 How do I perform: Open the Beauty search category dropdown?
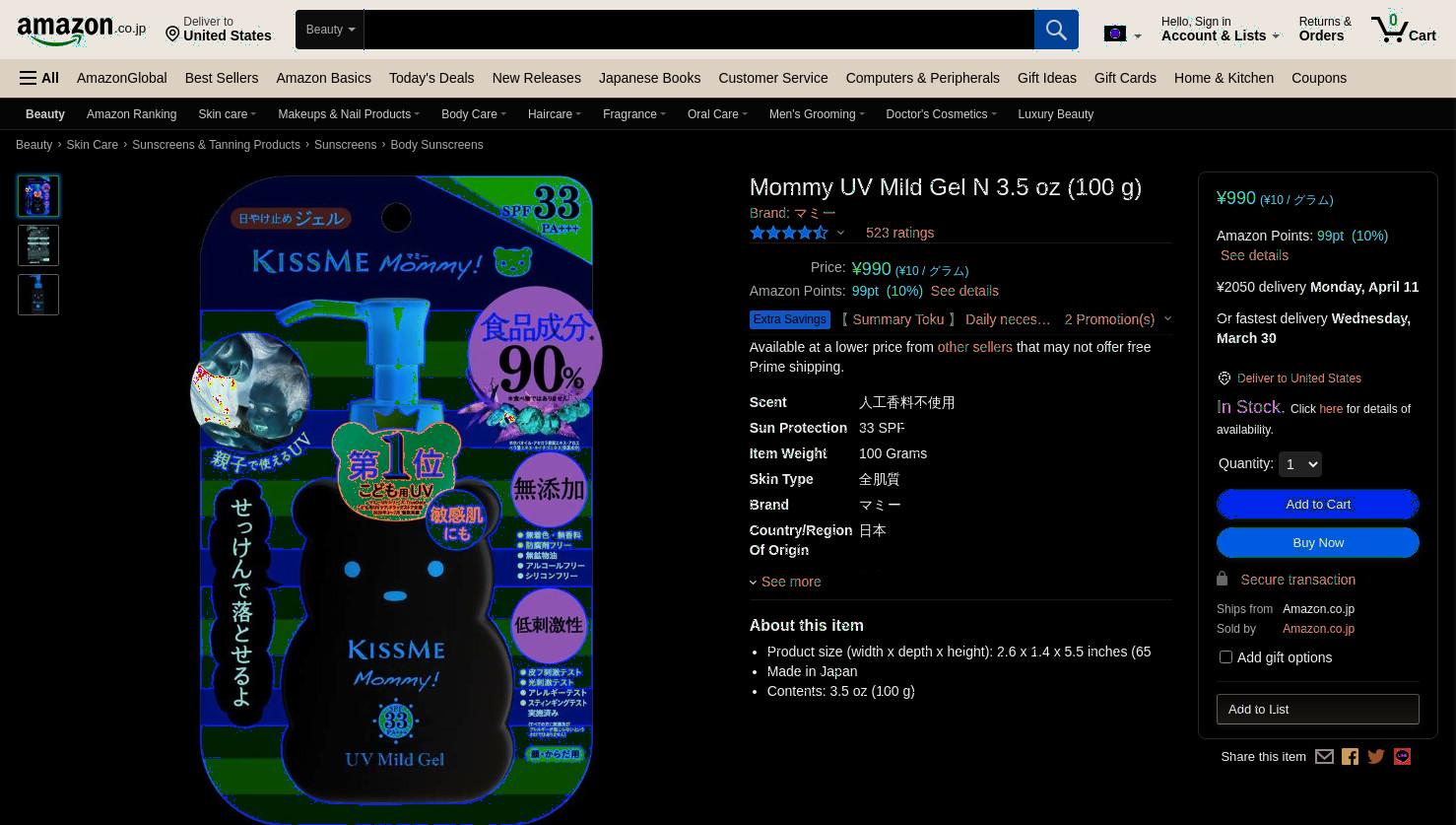(330, 30)
